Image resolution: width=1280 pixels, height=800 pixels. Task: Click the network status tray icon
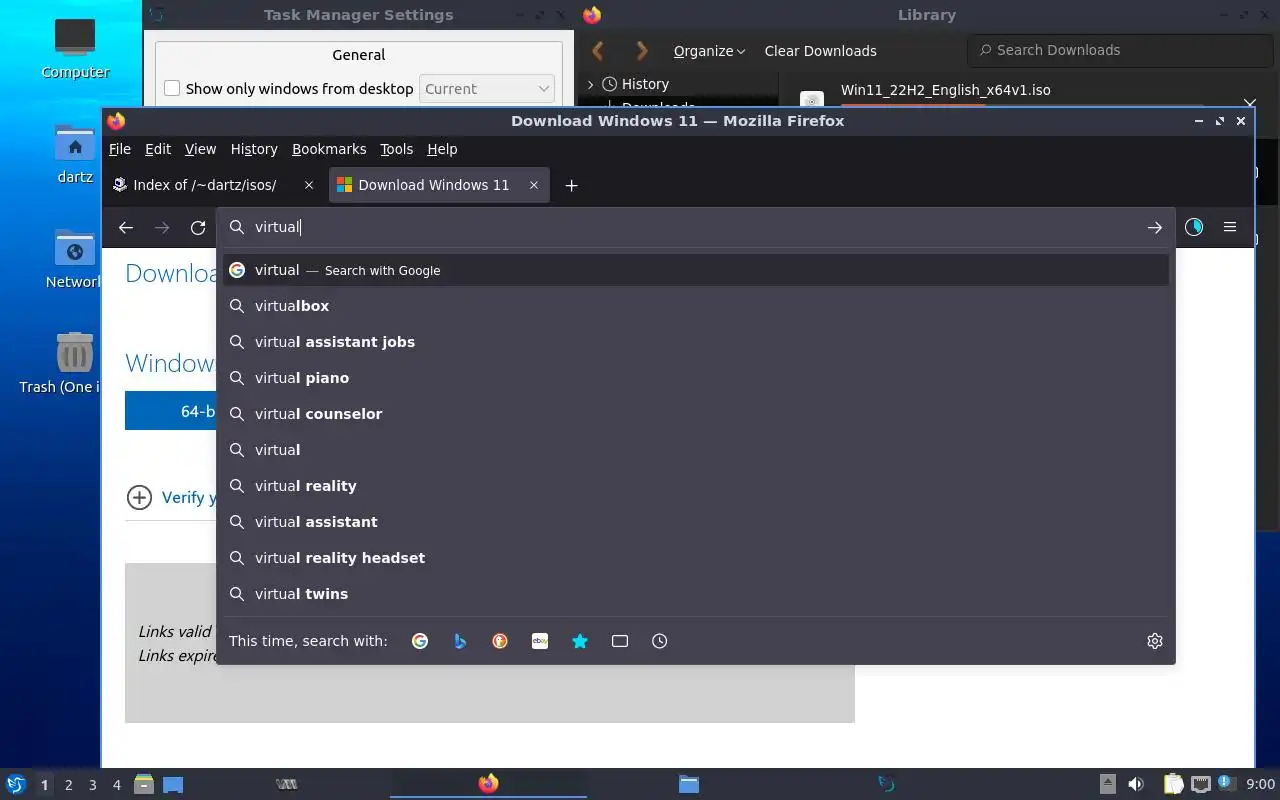[x=1201, y=785]
